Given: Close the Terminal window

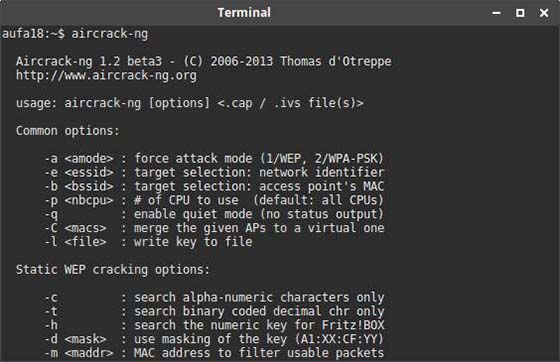Looking at the screenshot, I should pyautogui.click(x=544, y=13).
